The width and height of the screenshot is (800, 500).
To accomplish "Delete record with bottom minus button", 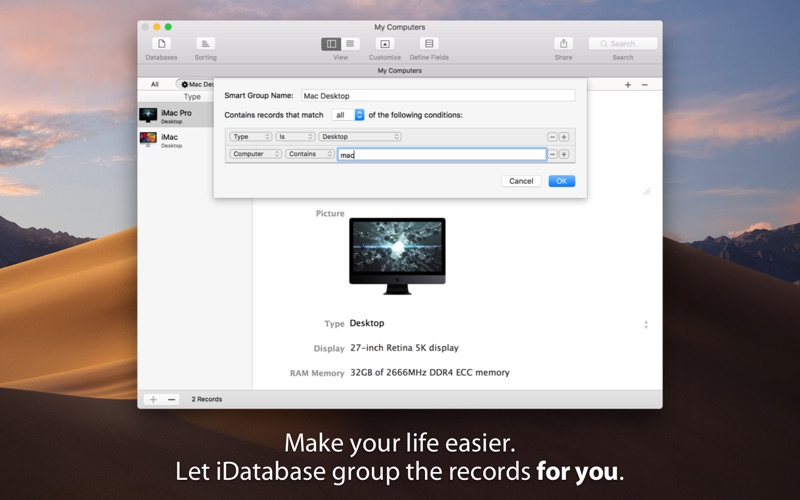I will click(172, 399).
